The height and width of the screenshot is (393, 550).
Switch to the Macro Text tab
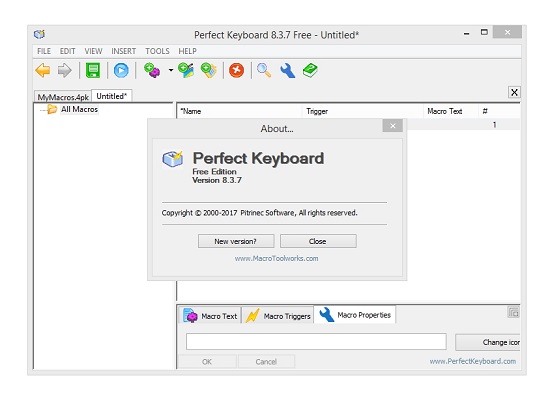(x=210, y=315)
